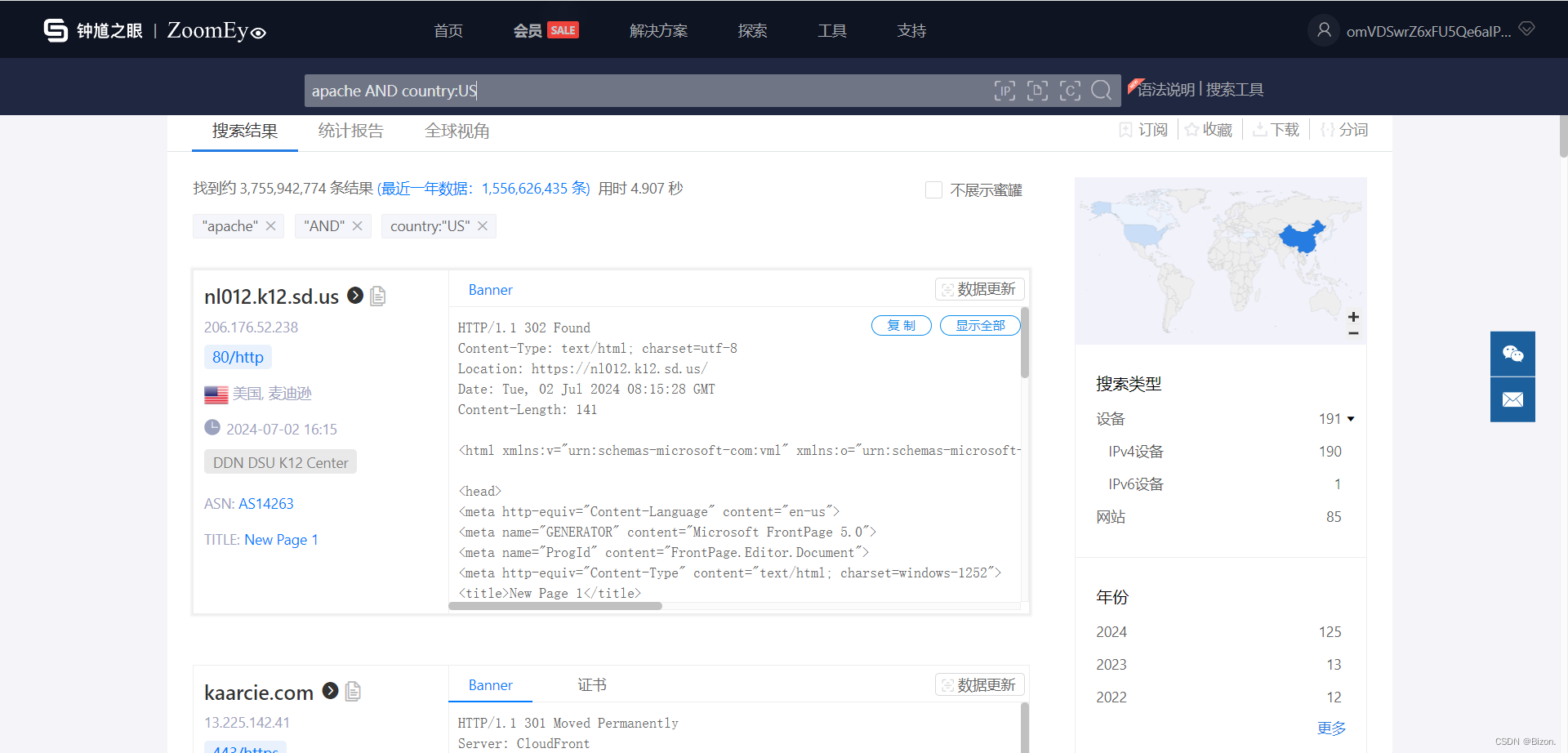Open the 会员 SALE menu item
The image size is (1568, 753).
click(546, 30)
